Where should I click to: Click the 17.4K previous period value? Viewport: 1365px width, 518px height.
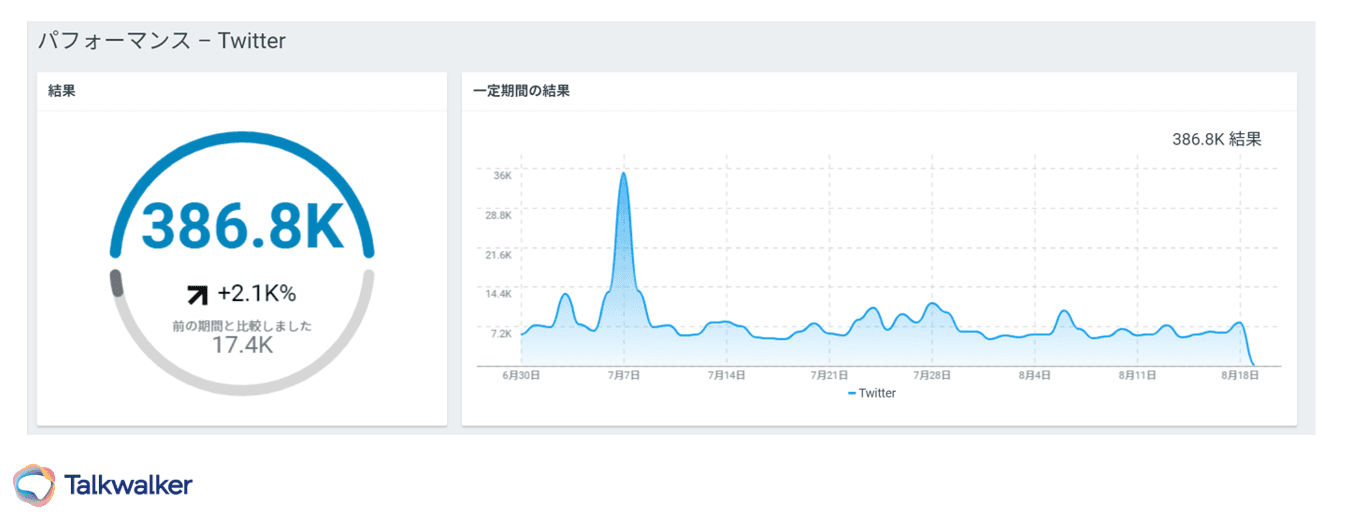coord(242,345)
